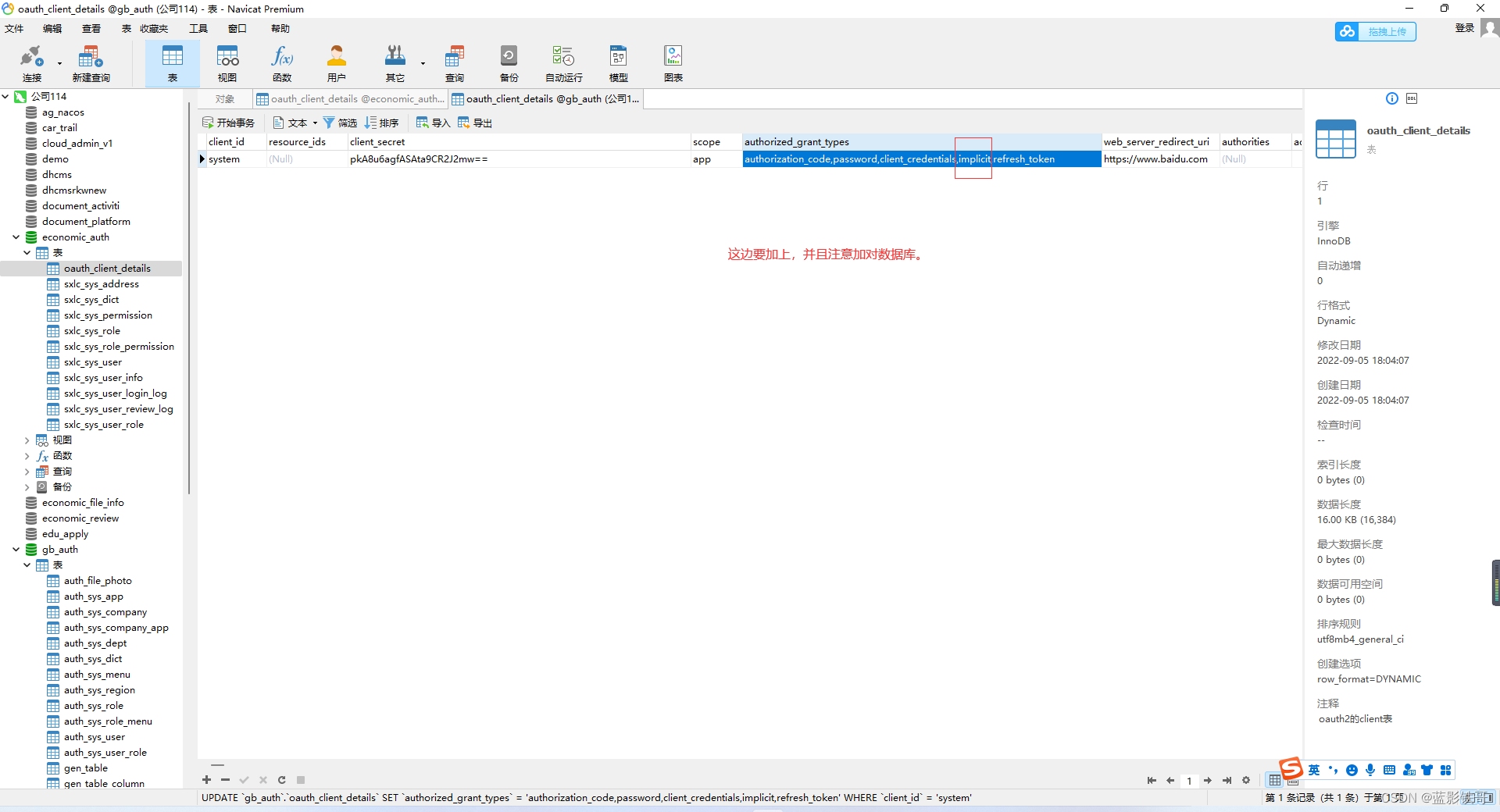Open the paging settings gear icon
Image resolution: width=1500 pixels, height=812 pixels.
click(1246, 780)
